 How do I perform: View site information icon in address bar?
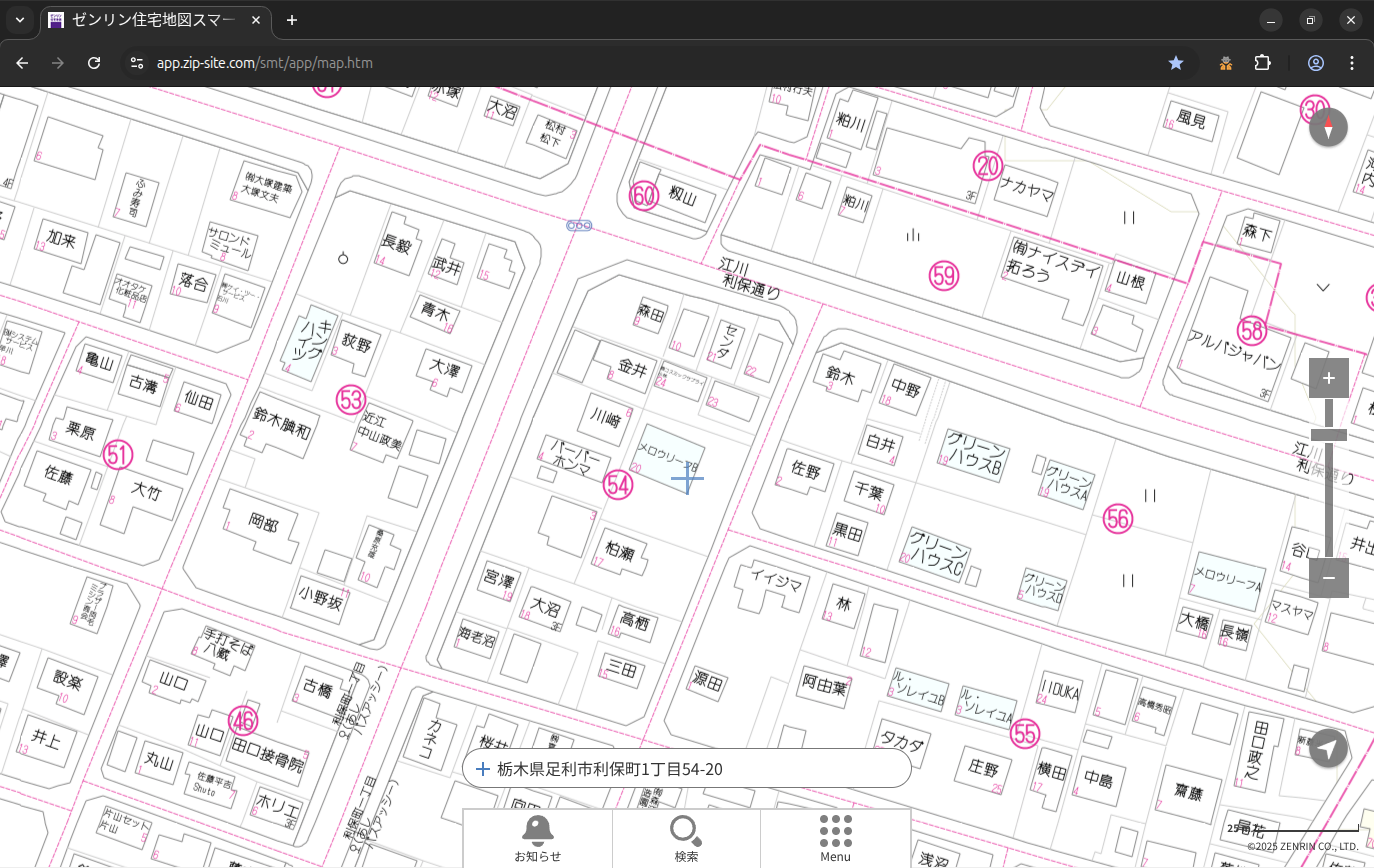[x=137, y=63]
